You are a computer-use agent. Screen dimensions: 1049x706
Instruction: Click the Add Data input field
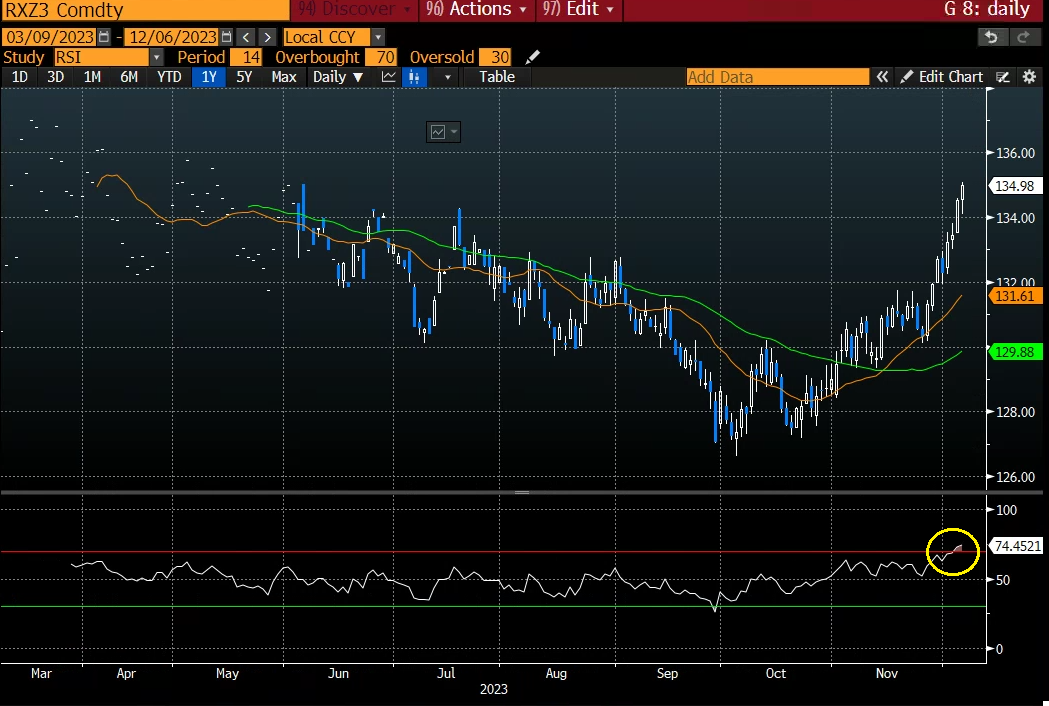(x=777, y=77)
